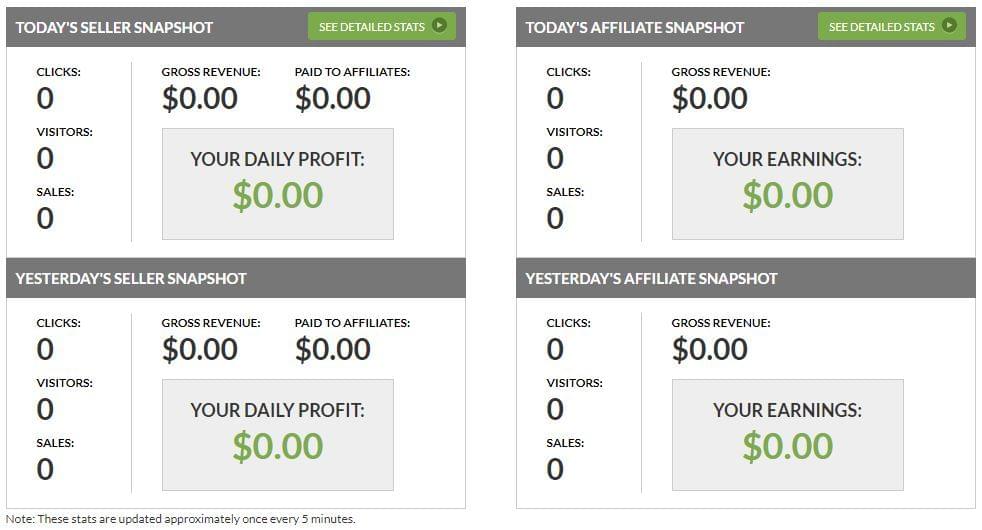
Task: Click today's seller Clicks count
Action: 45,98
